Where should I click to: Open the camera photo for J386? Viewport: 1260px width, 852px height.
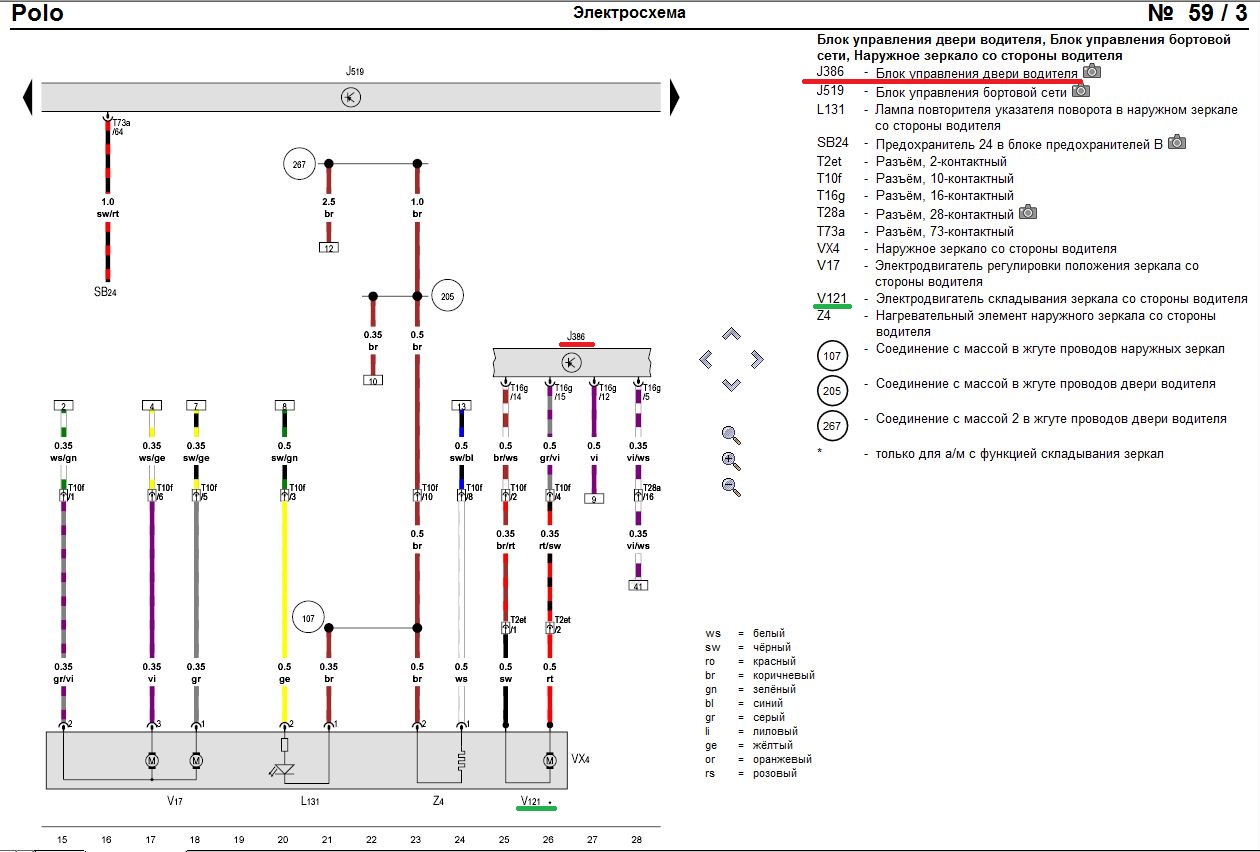click(x=1092, y=72)
